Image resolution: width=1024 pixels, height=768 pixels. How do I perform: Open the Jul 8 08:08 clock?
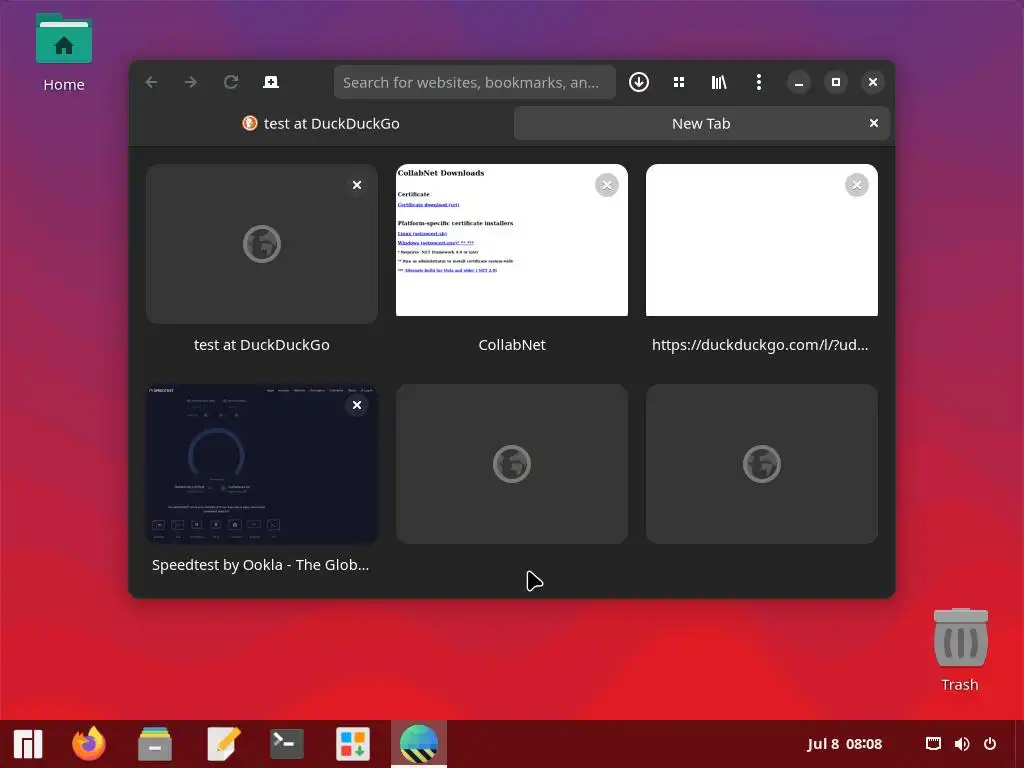tap(844, 744)
